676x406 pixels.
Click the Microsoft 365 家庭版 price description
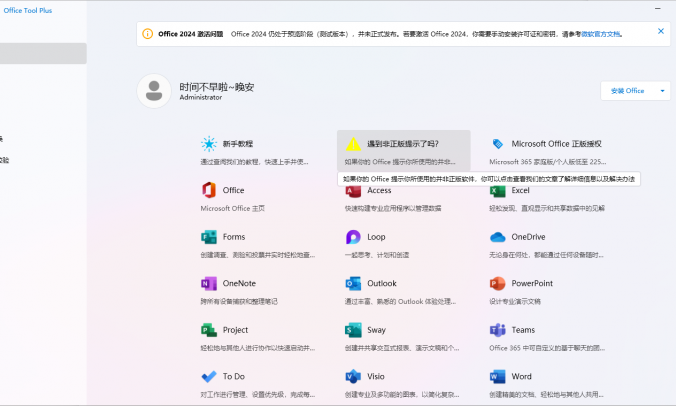click(548, 162)
